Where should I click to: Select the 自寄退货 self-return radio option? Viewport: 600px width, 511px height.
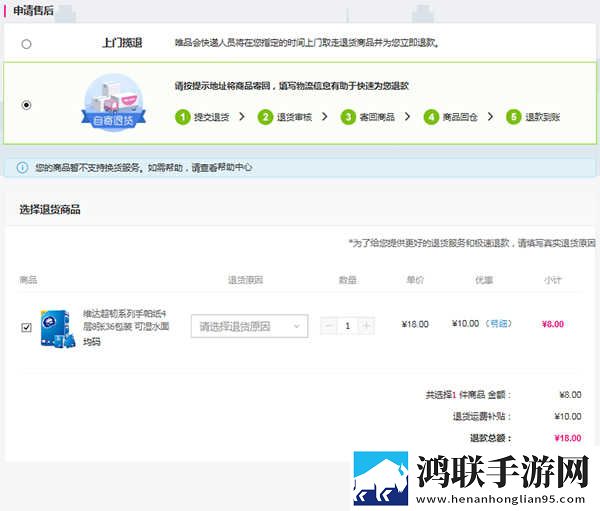click(x=26, y=105)
